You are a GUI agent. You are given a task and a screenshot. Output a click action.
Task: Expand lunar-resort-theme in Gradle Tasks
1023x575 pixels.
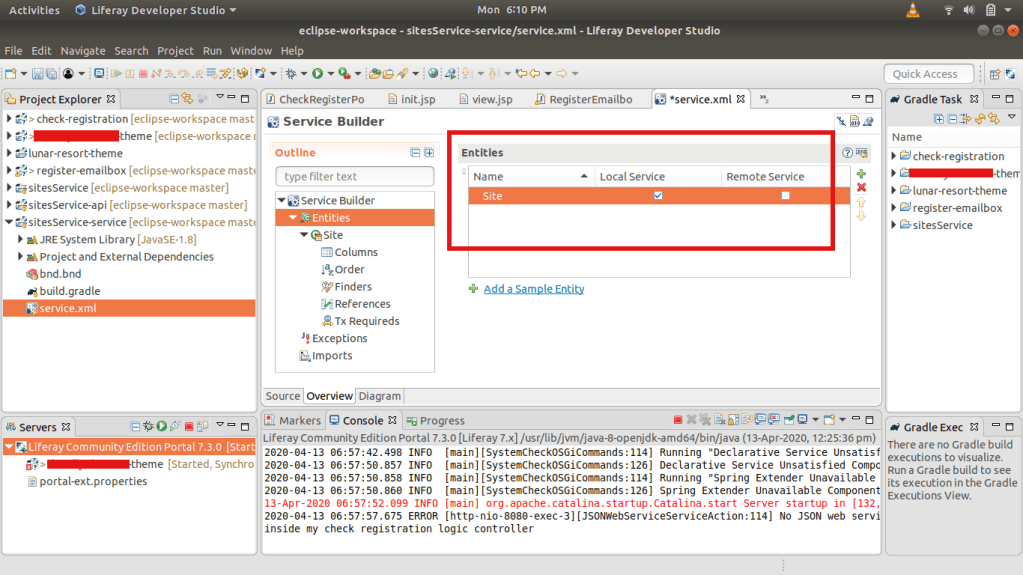coord(894,191)
